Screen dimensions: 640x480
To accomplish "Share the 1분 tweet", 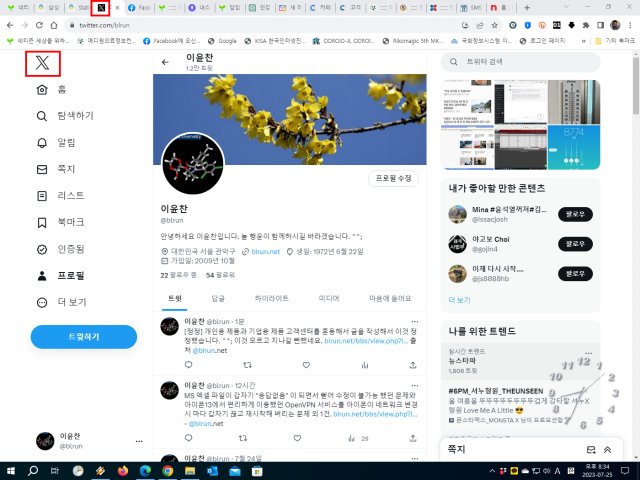I will [x=413, y=364].
